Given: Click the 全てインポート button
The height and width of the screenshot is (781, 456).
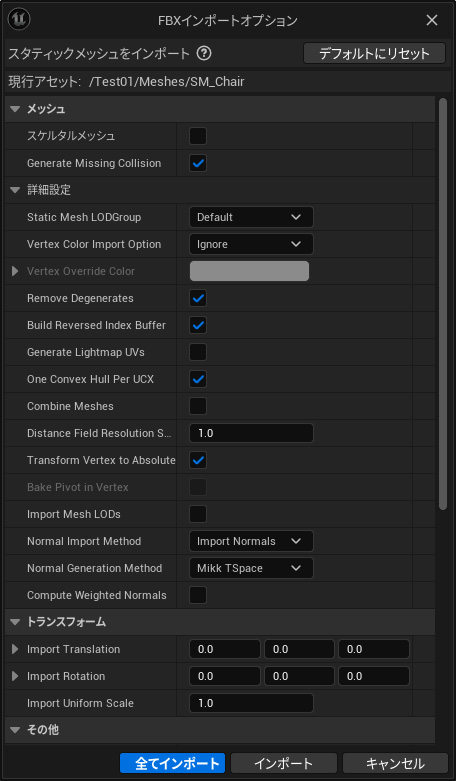Looking at the screenshot, I should [172, 763].
